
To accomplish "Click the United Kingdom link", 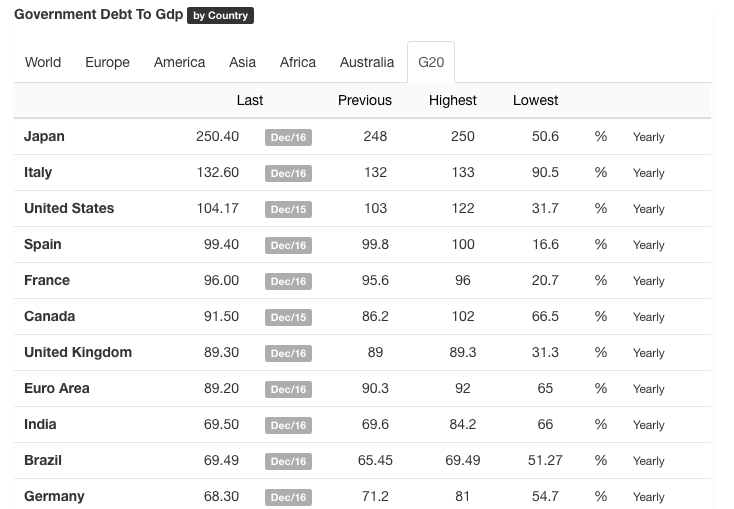I will click(78, 352).
